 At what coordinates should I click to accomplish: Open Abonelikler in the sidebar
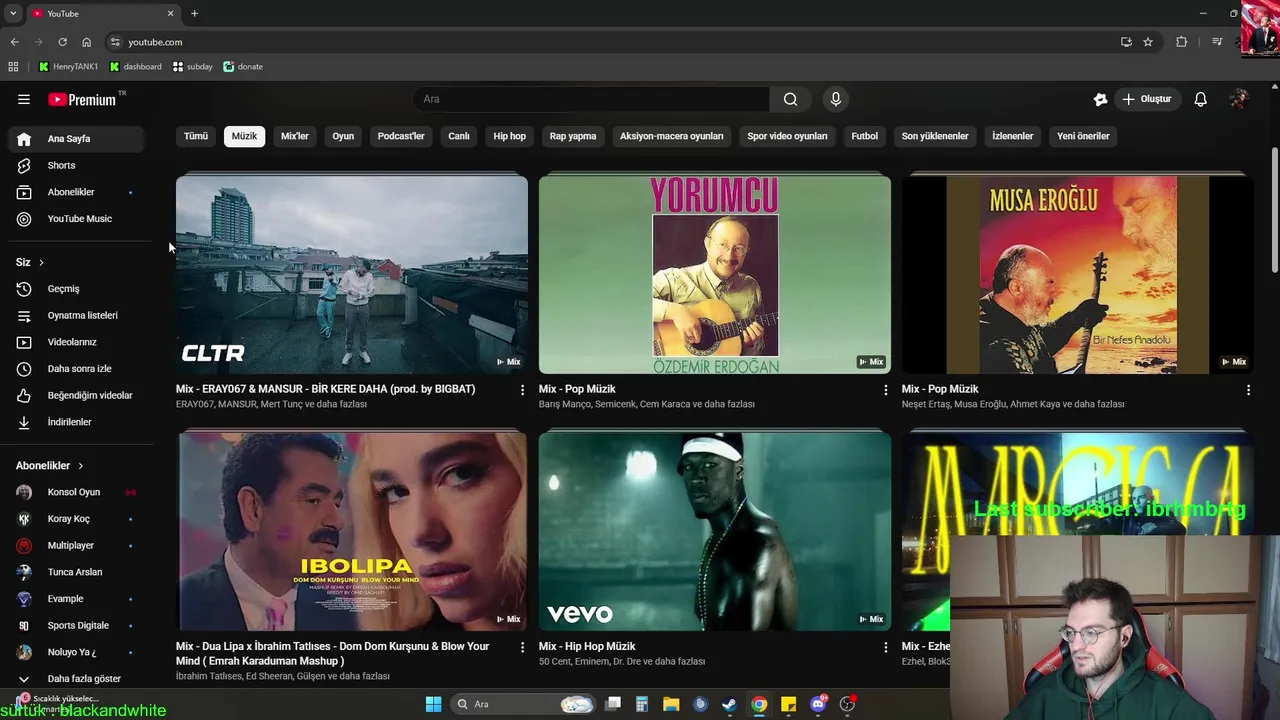coord(76,192)
